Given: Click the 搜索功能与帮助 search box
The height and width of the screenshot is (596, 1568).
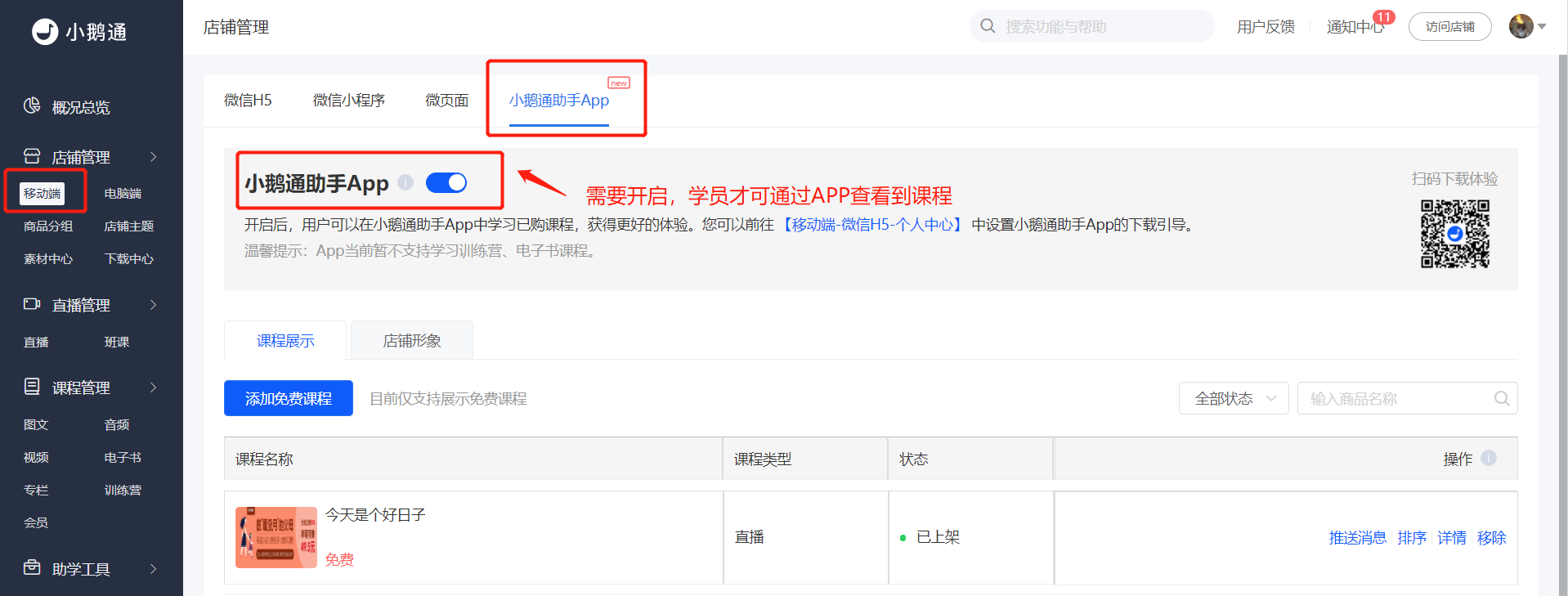Looking at the screenshot, I should (x=1092, y=26).
